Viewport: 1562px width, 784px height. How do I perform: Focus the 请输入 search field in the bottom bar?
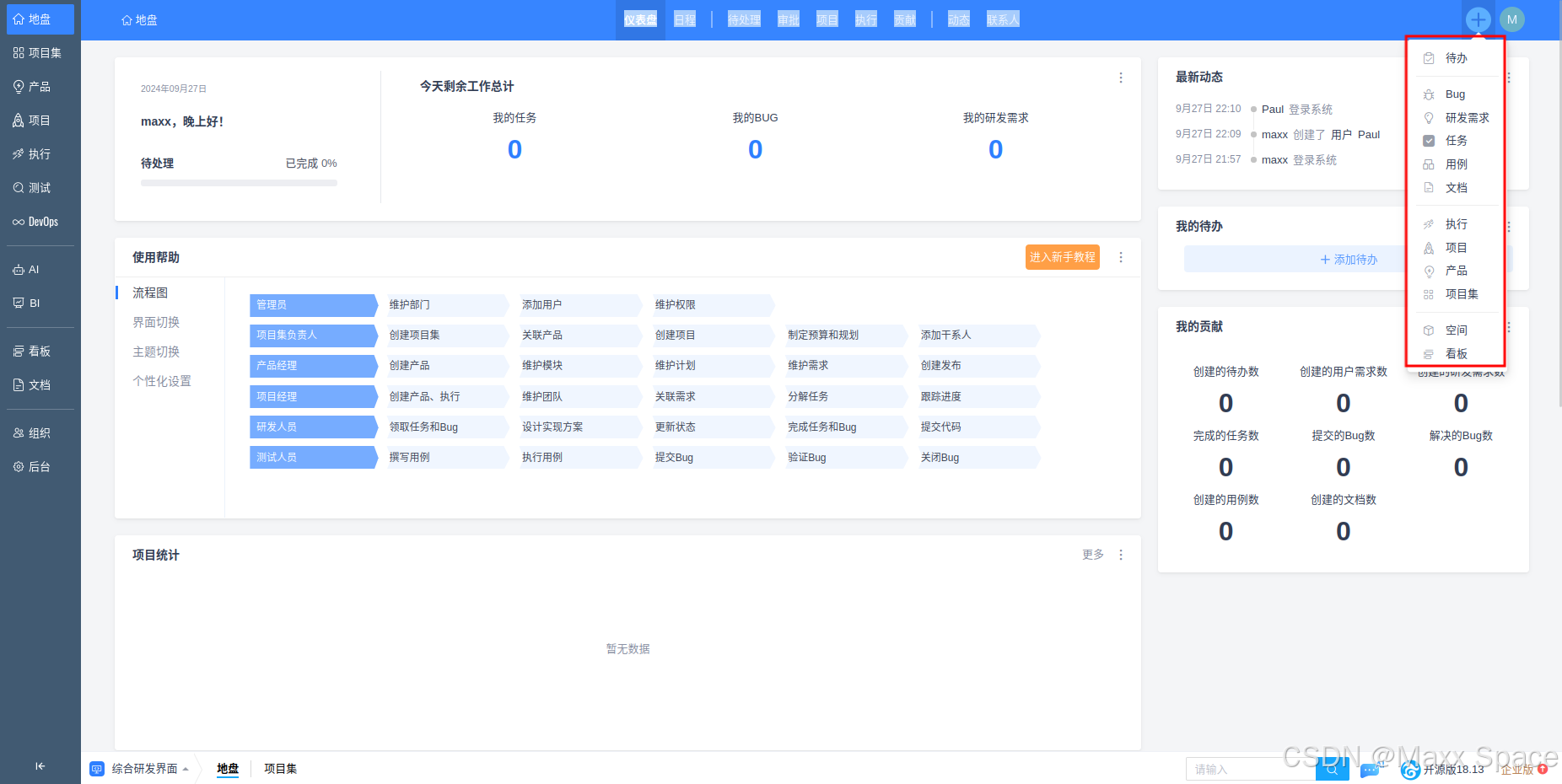[1251, 769]
